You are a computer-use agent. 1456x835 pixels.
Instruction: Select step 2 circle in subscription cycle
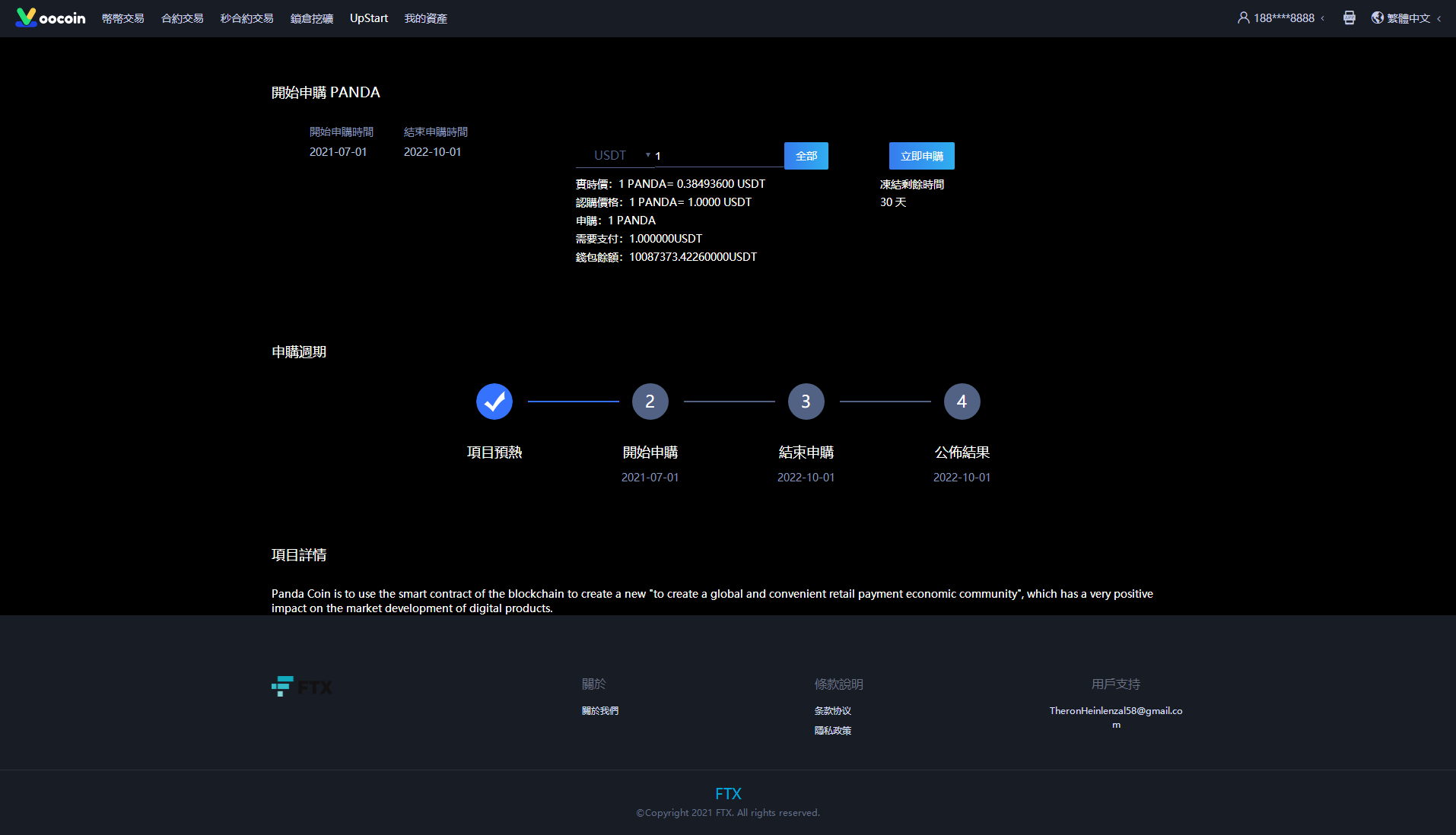(650, 402)
